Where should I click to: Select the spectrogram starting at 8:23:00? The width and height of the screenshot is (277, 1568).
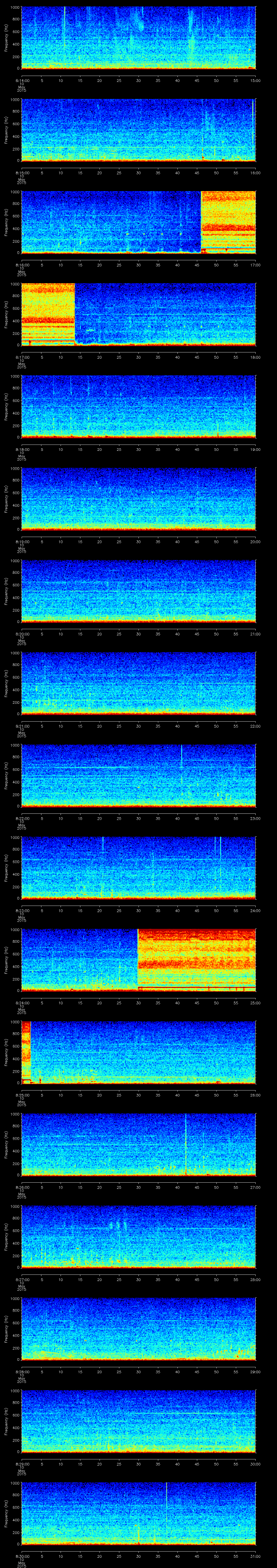138,868
